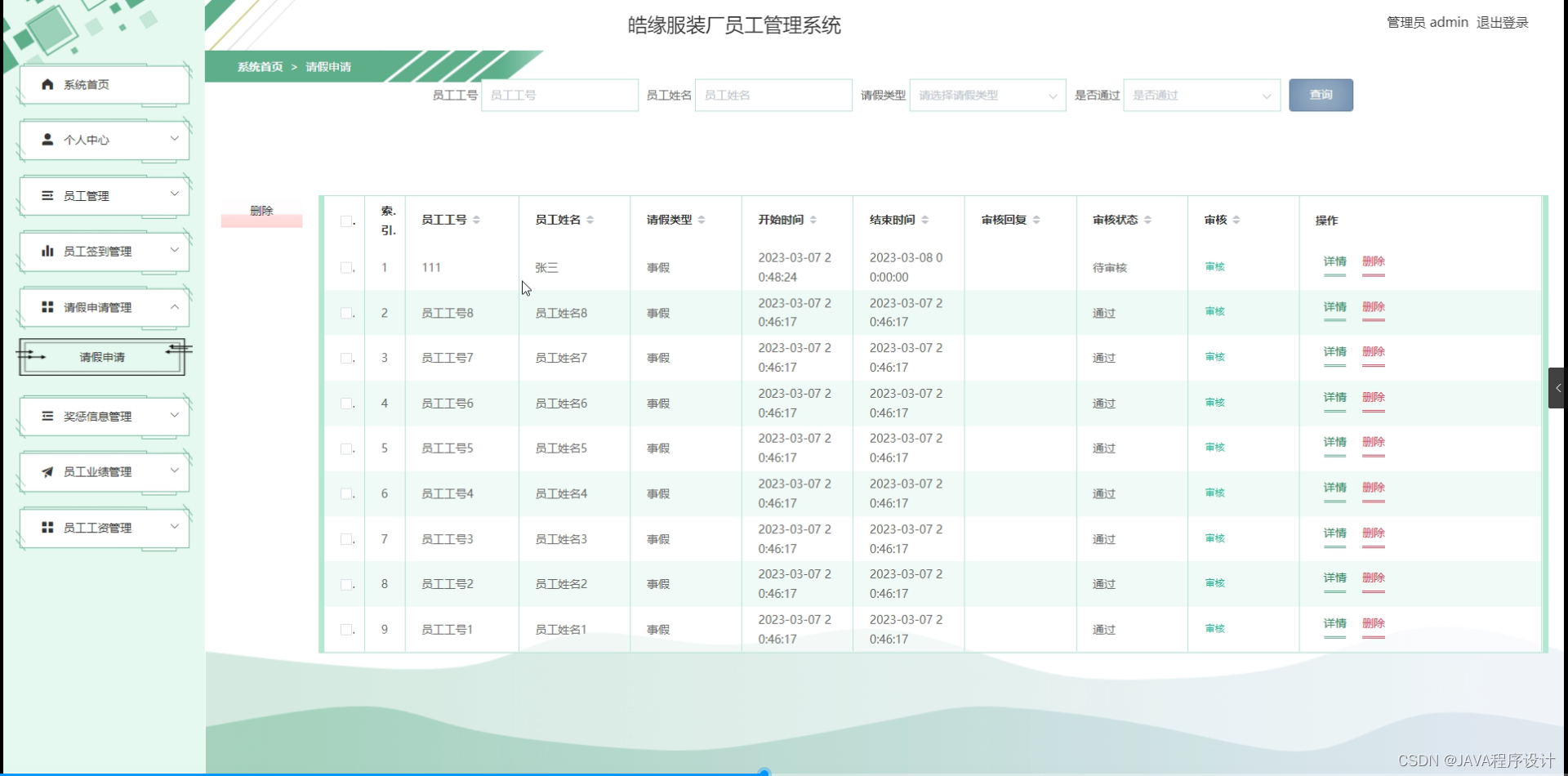Check the checkbox for 员工工号8 row

(346, 313)
